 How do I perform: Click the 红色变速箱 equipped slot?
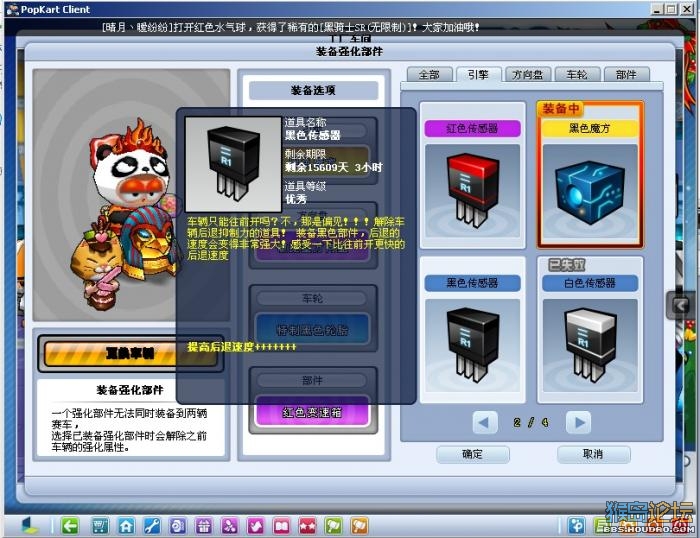point(312,413)
